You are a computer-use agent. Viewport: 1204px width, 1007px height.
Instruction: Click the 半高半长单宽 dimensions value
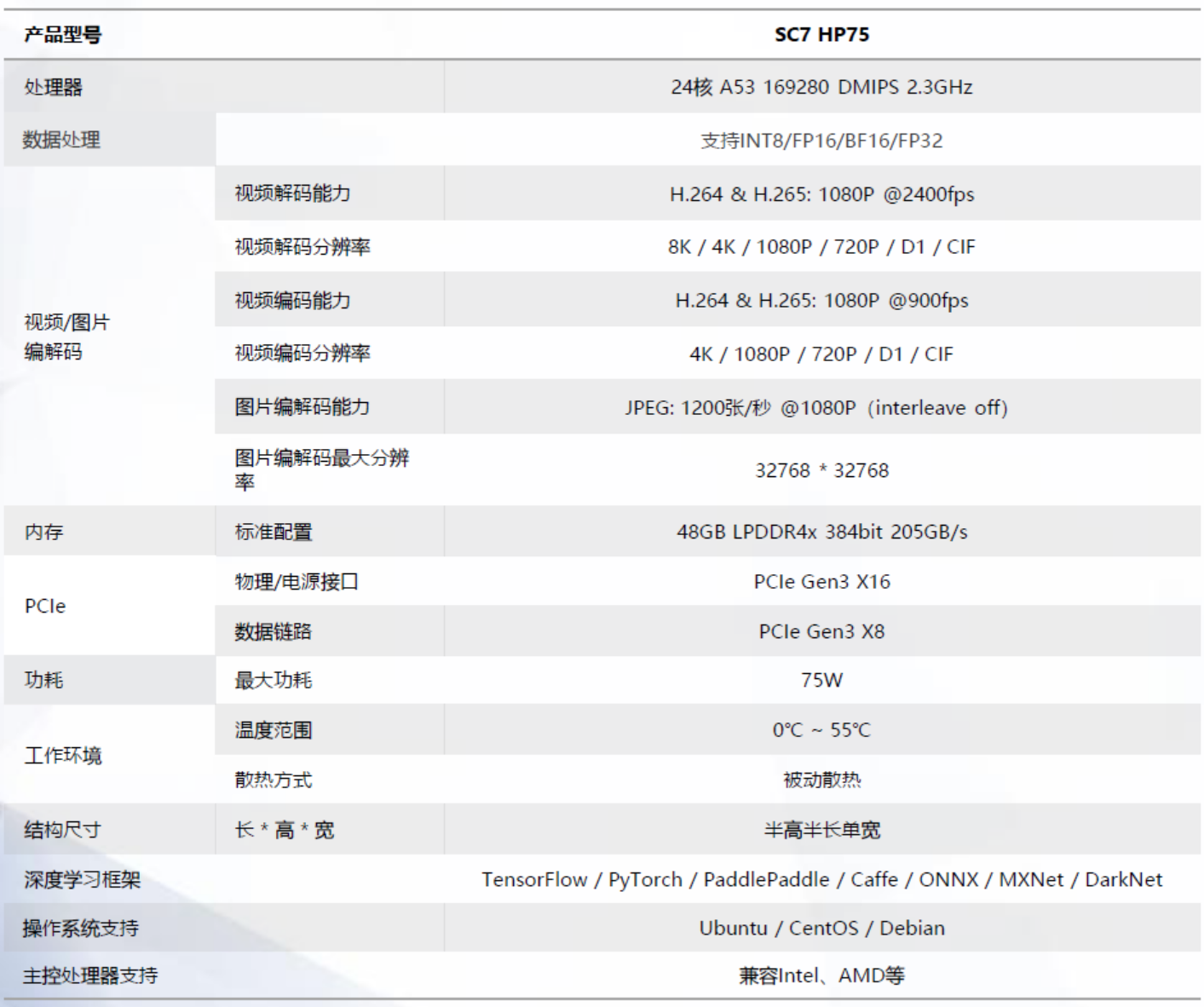(x=821, y=830)
